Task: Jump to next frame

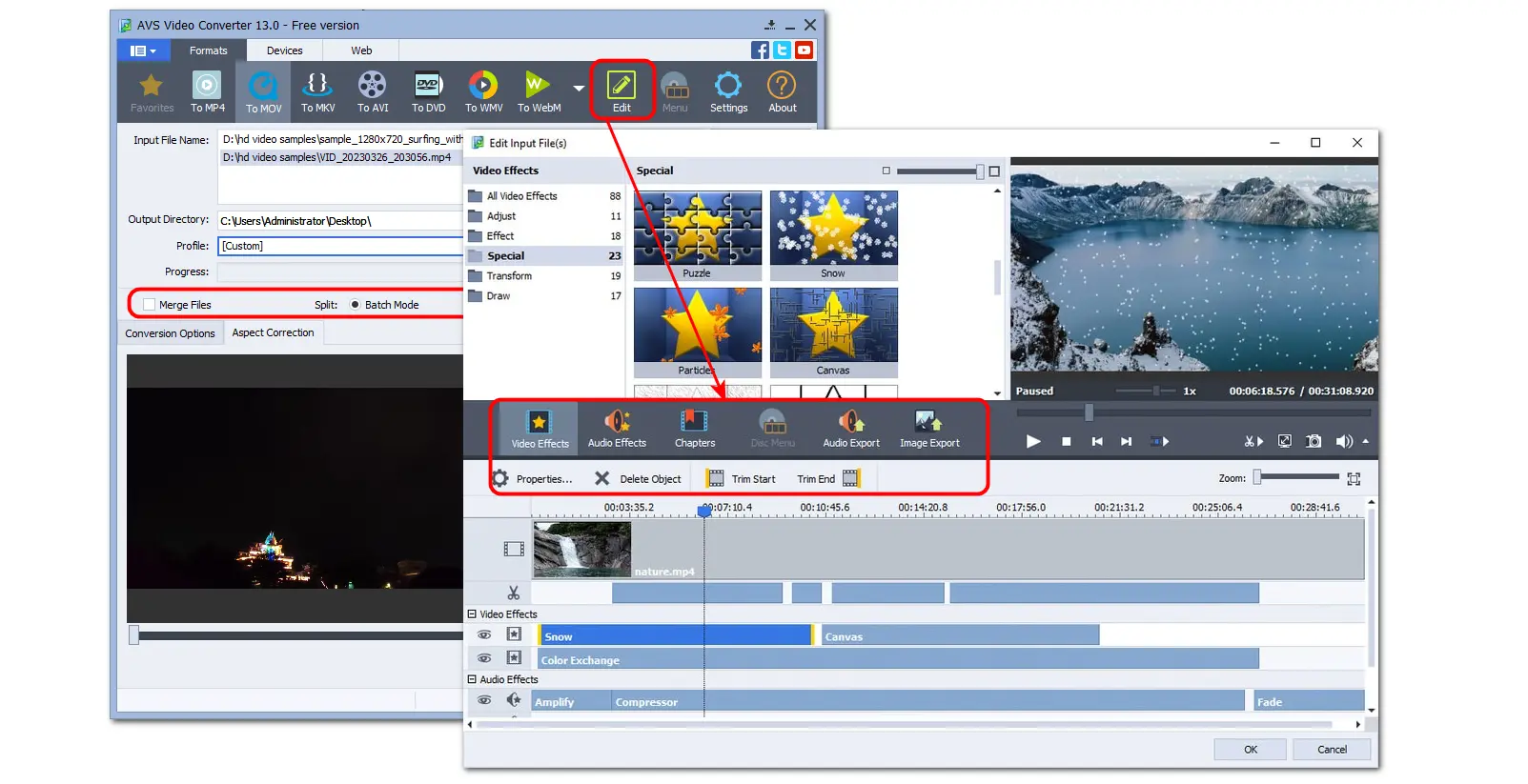Action: [x=1127, y=441]
